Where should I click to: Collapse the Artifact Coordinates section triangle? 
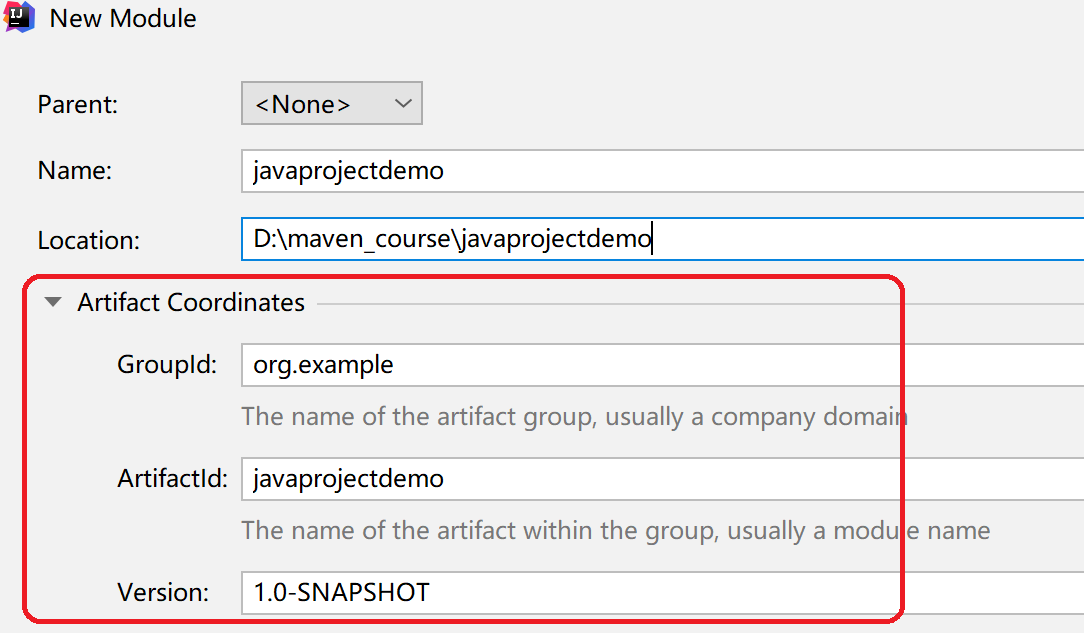53,302
